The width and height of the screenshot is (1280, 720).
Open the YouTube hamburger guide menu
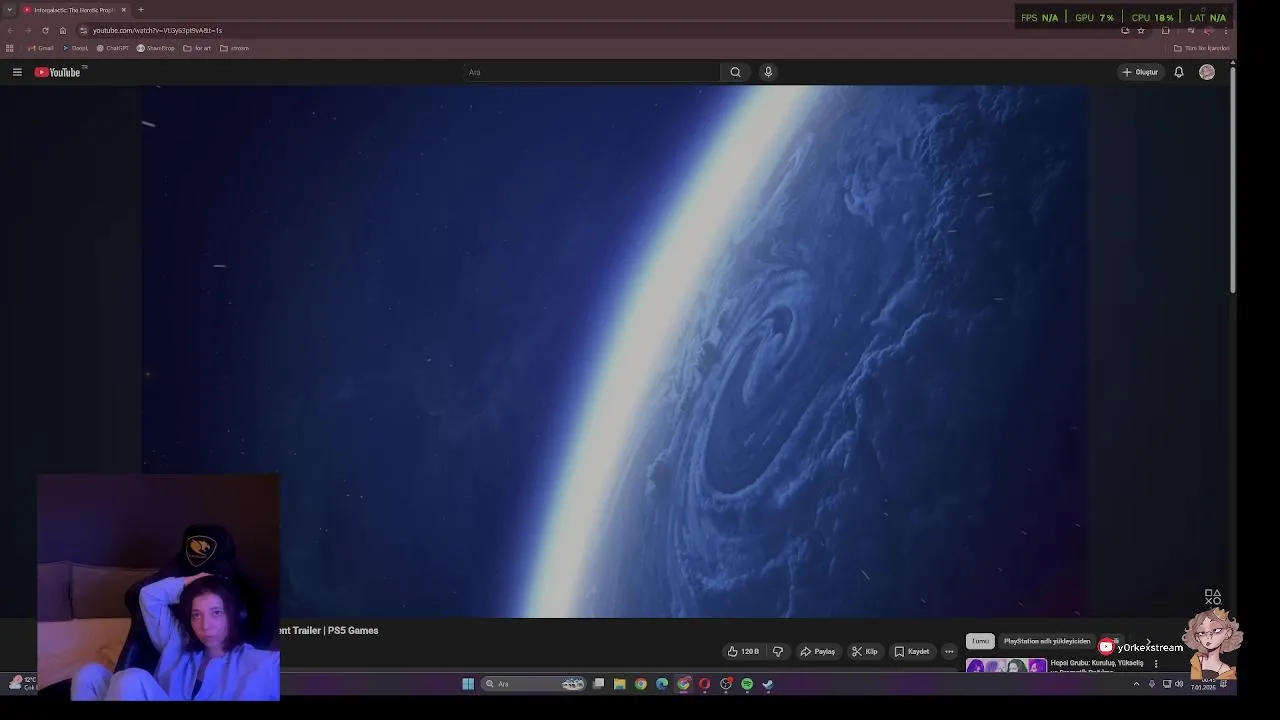point(17,72)
